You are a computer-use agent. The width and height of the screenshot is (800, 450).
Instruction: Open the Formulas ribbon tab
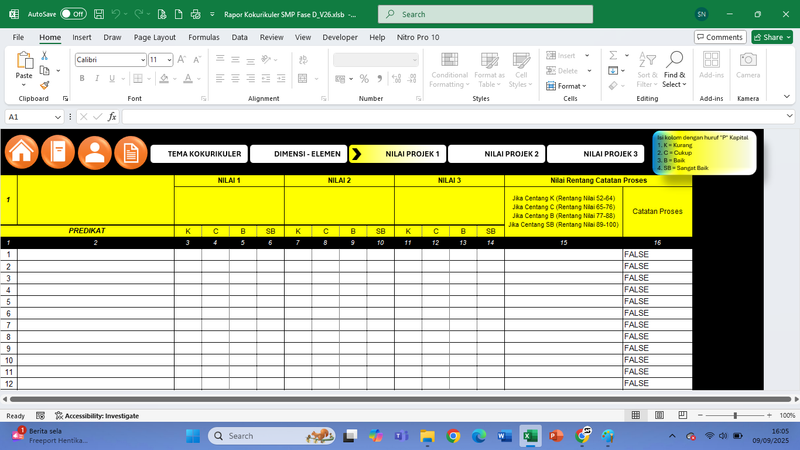(x=203, y=37)
